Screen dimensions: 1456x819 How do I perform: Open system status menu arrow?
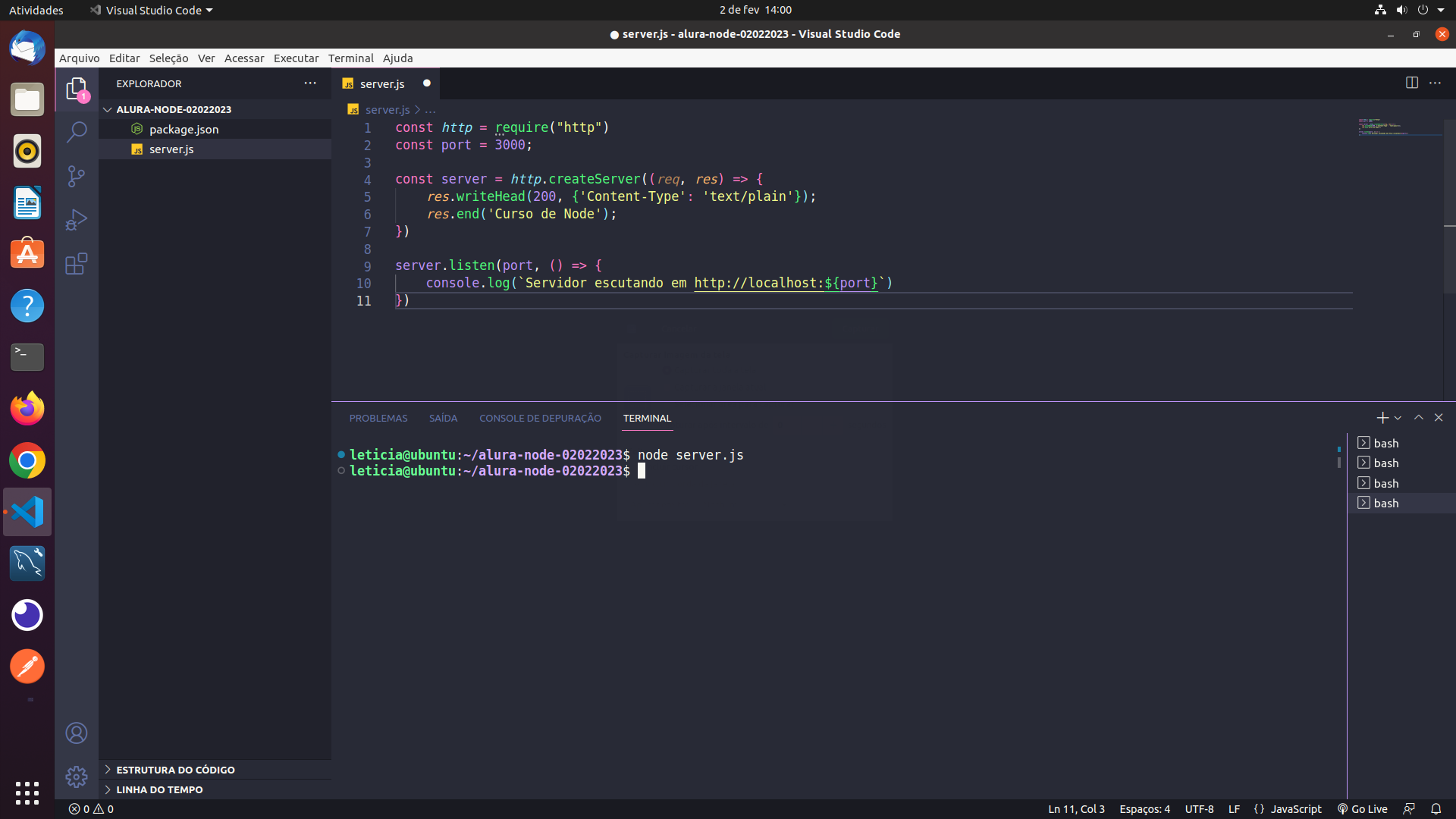[1441, 10]
